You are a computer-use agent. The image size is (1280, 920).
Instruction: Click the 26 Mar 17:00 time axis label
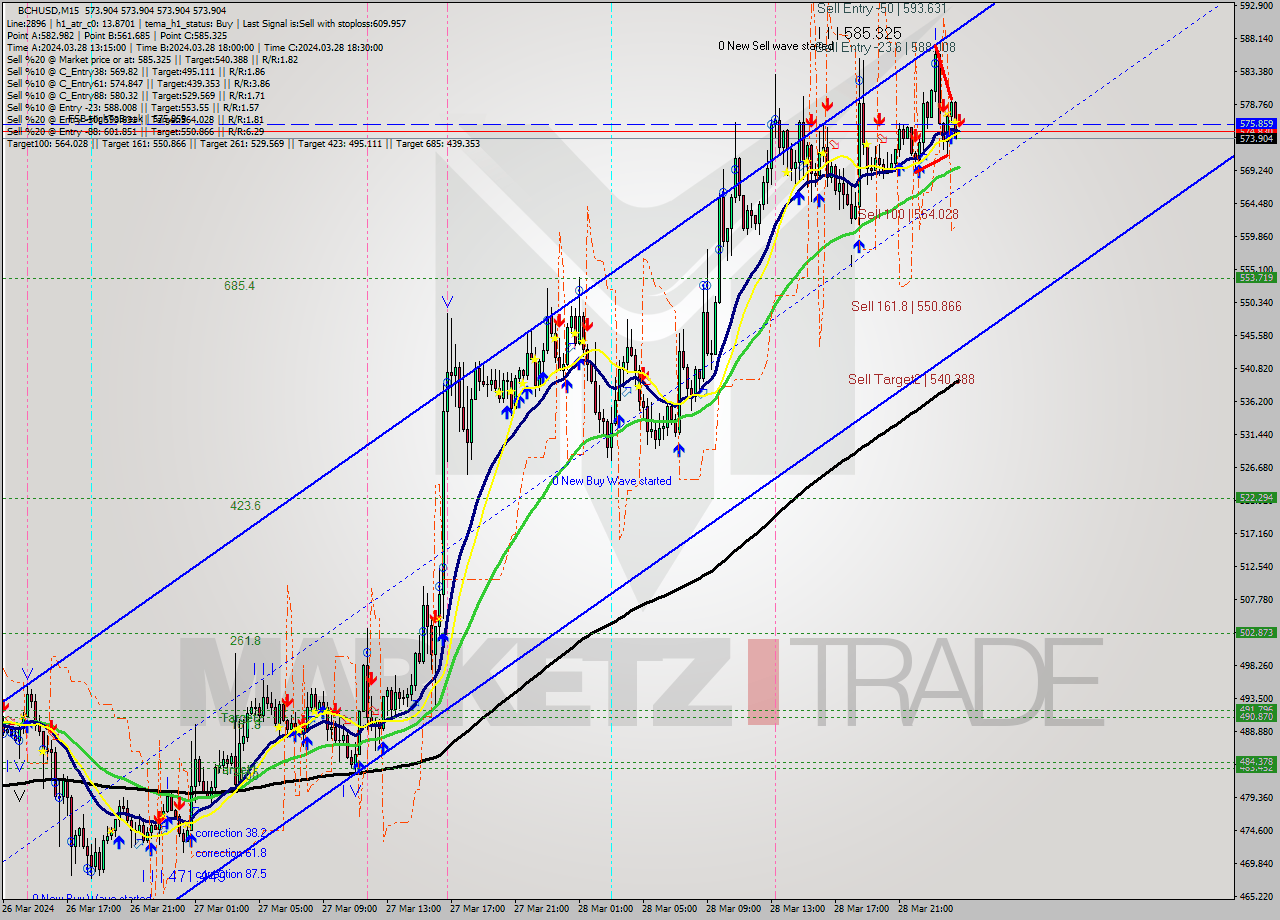pyautogui.click(x=94, y=909)
